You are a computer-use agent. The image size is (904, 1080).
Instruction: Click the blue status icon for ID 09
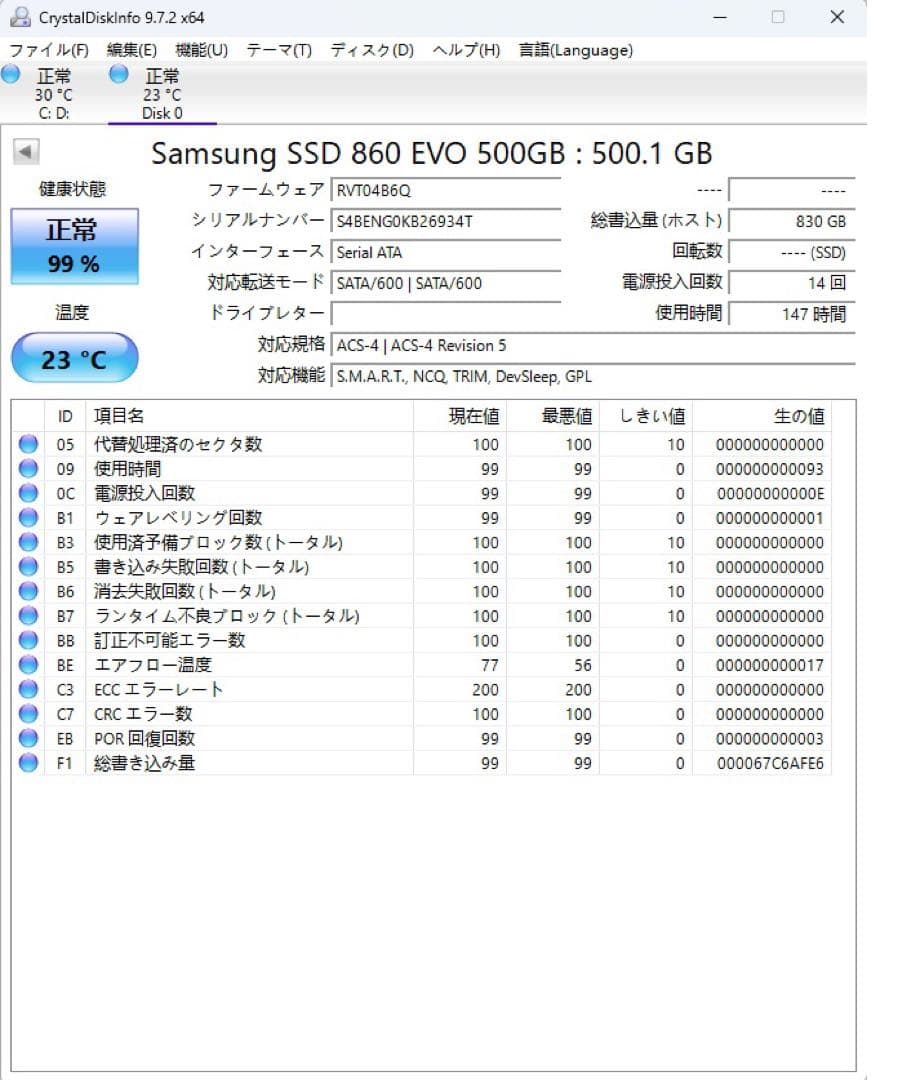click(x=28, y=469)
